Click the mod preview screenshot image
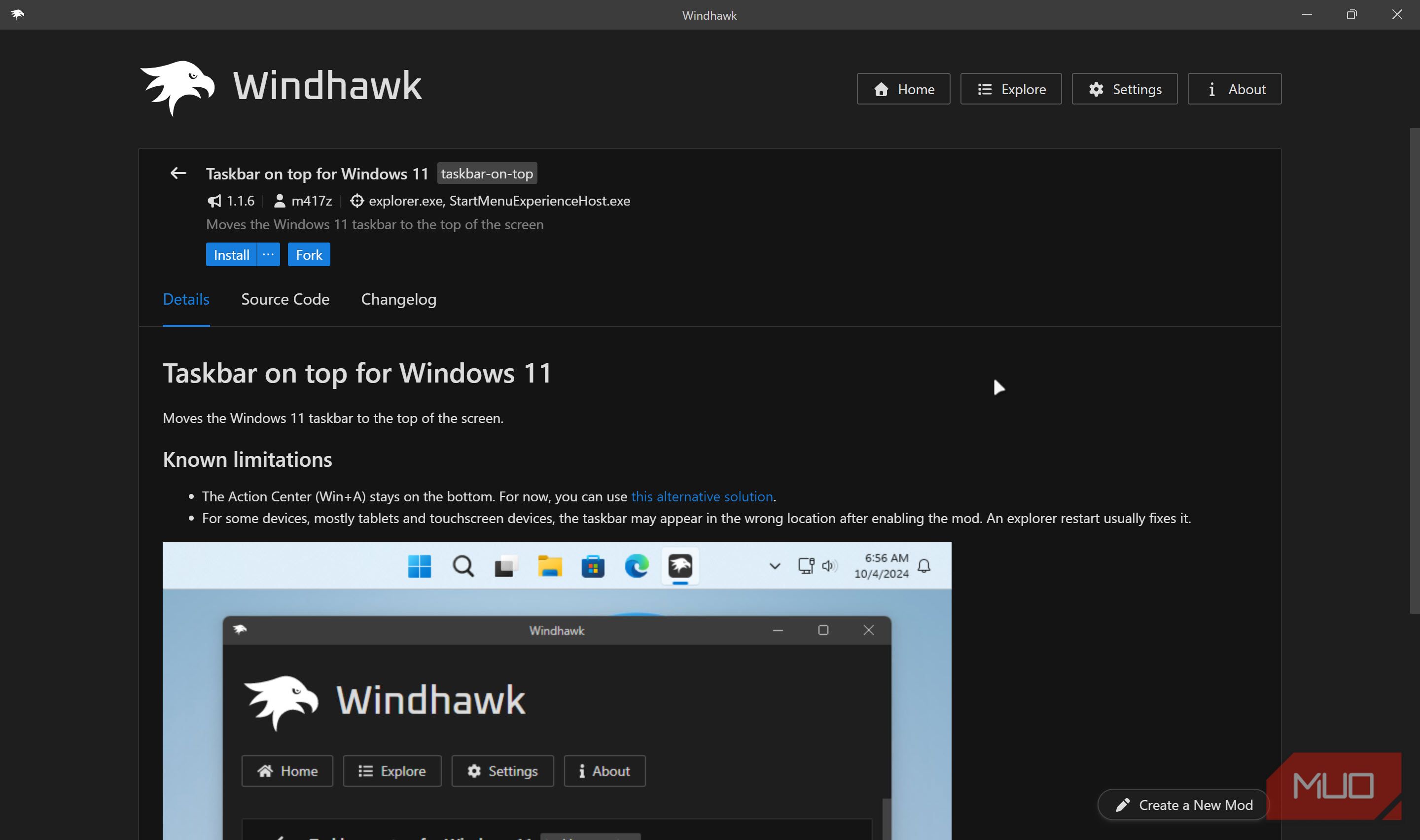Viewport: 1420px width, 840px height. (557, 691)
